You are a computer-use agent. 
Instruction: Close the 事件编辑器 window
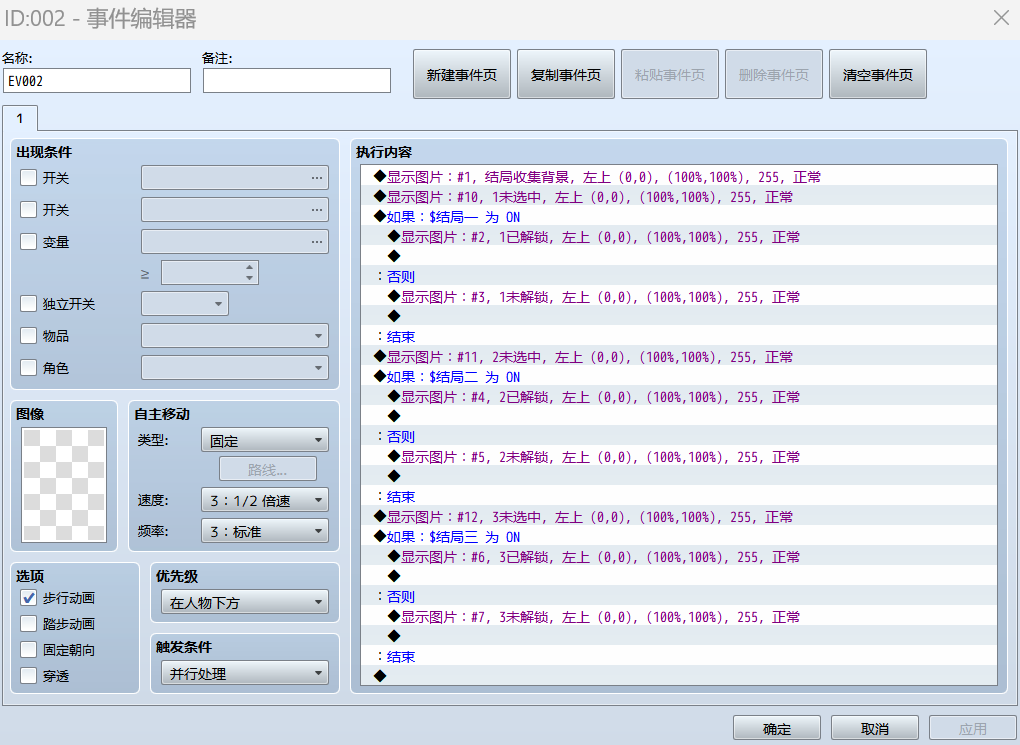click(x=1001, y=18)
